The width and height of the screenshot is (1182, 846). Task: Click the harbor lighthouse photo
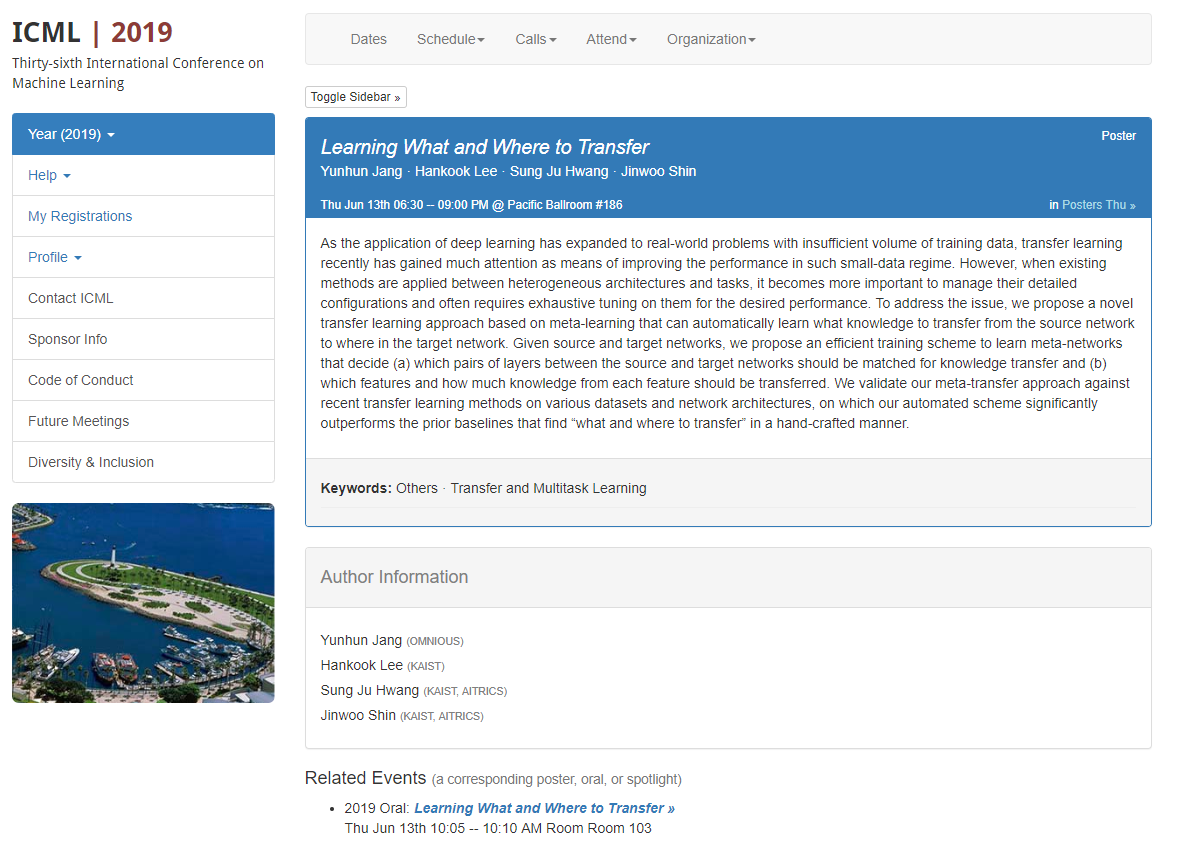(x=143, y=603)
